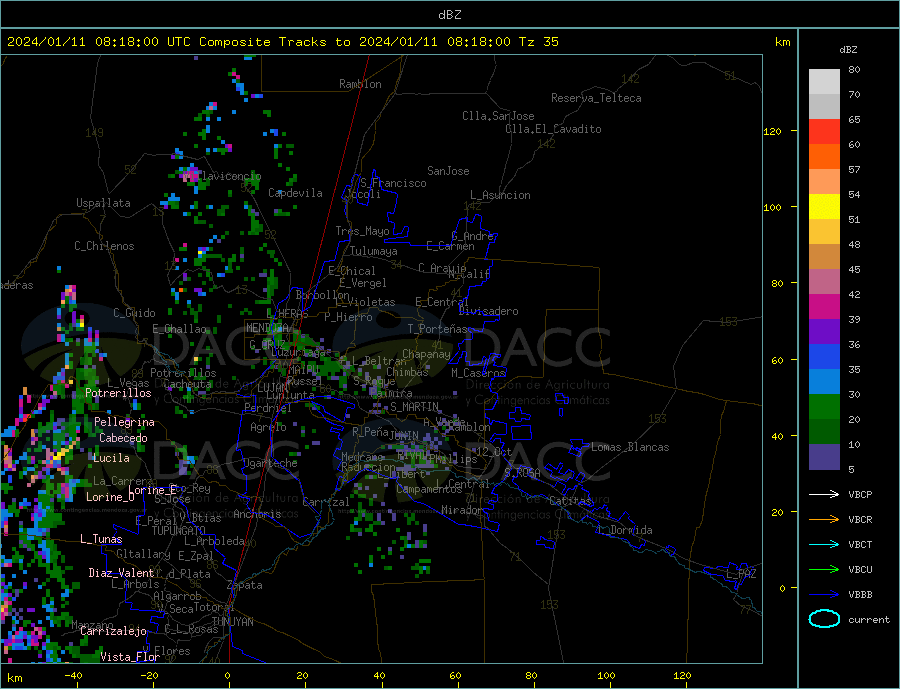Pick the purple 36-39 dBZ swatch
The height and width of the screenshot is (689, 900).
(x=824, y=332)
